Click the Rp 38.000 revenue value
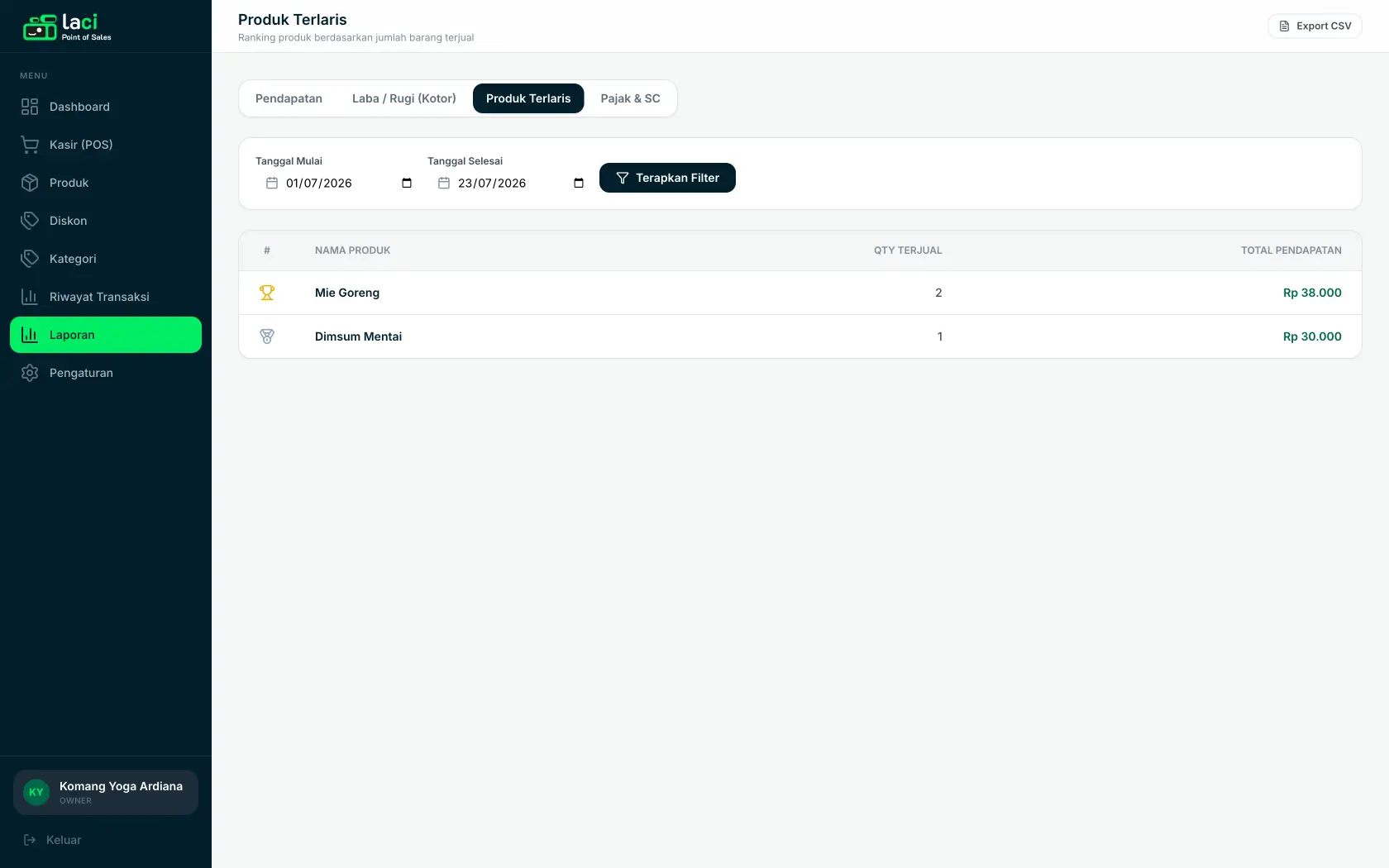 (1312, 293)
